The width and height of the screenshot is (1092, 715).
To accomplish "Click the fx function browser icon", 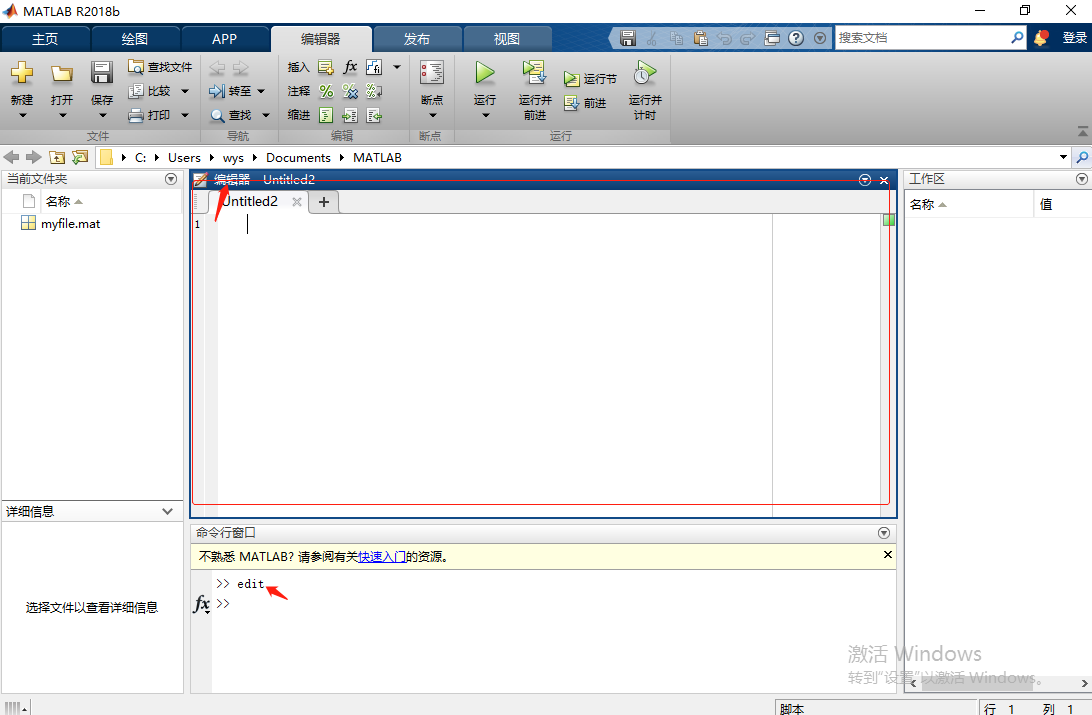I will tap(201, 604).
